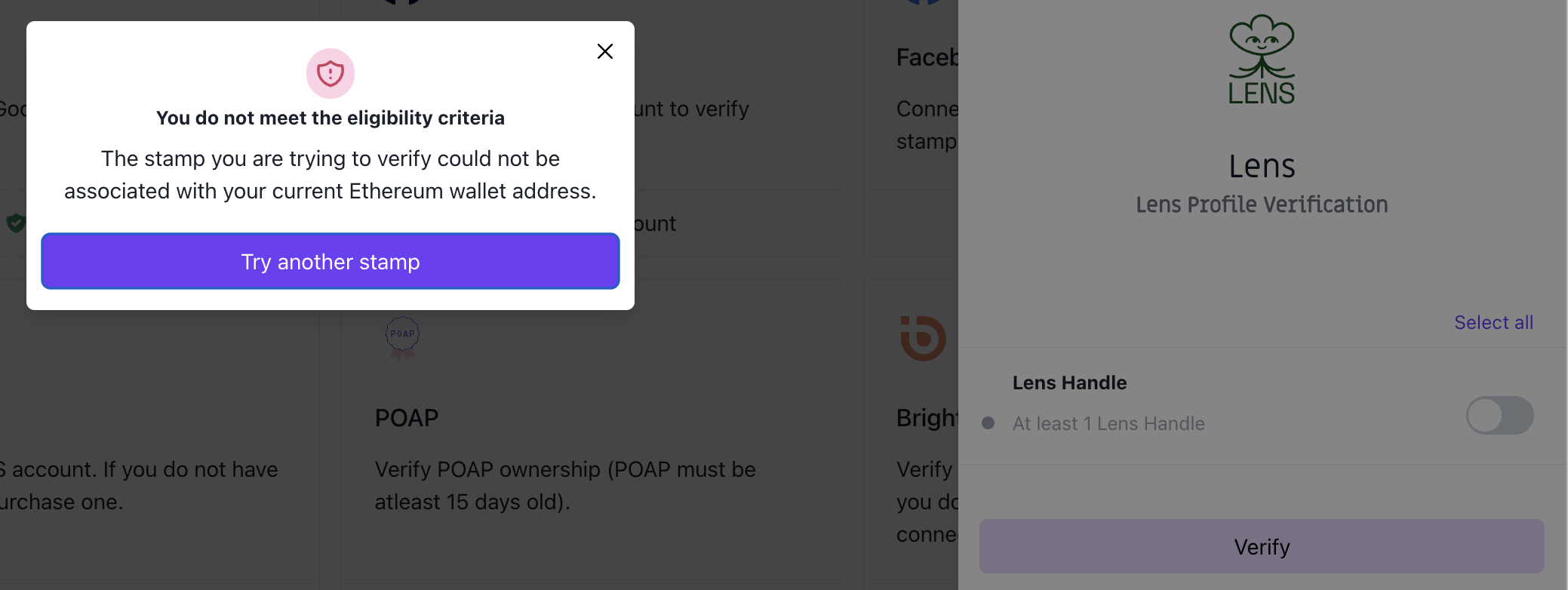Image resolution: width=1568 pixels, height=590 pixels.
Task: Dismiss the eligibility dialog with the X
Action: 604,51
